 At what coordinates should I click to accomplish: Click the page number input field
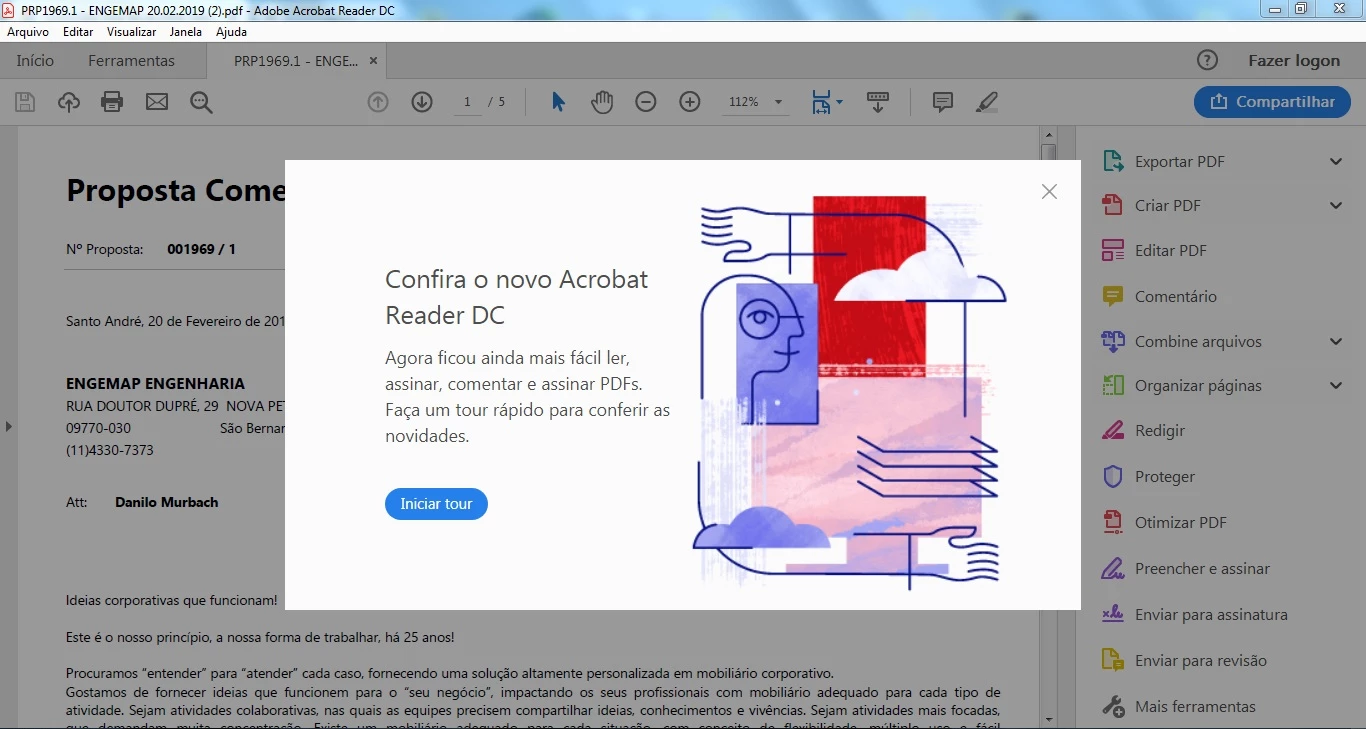coord(467,102)
